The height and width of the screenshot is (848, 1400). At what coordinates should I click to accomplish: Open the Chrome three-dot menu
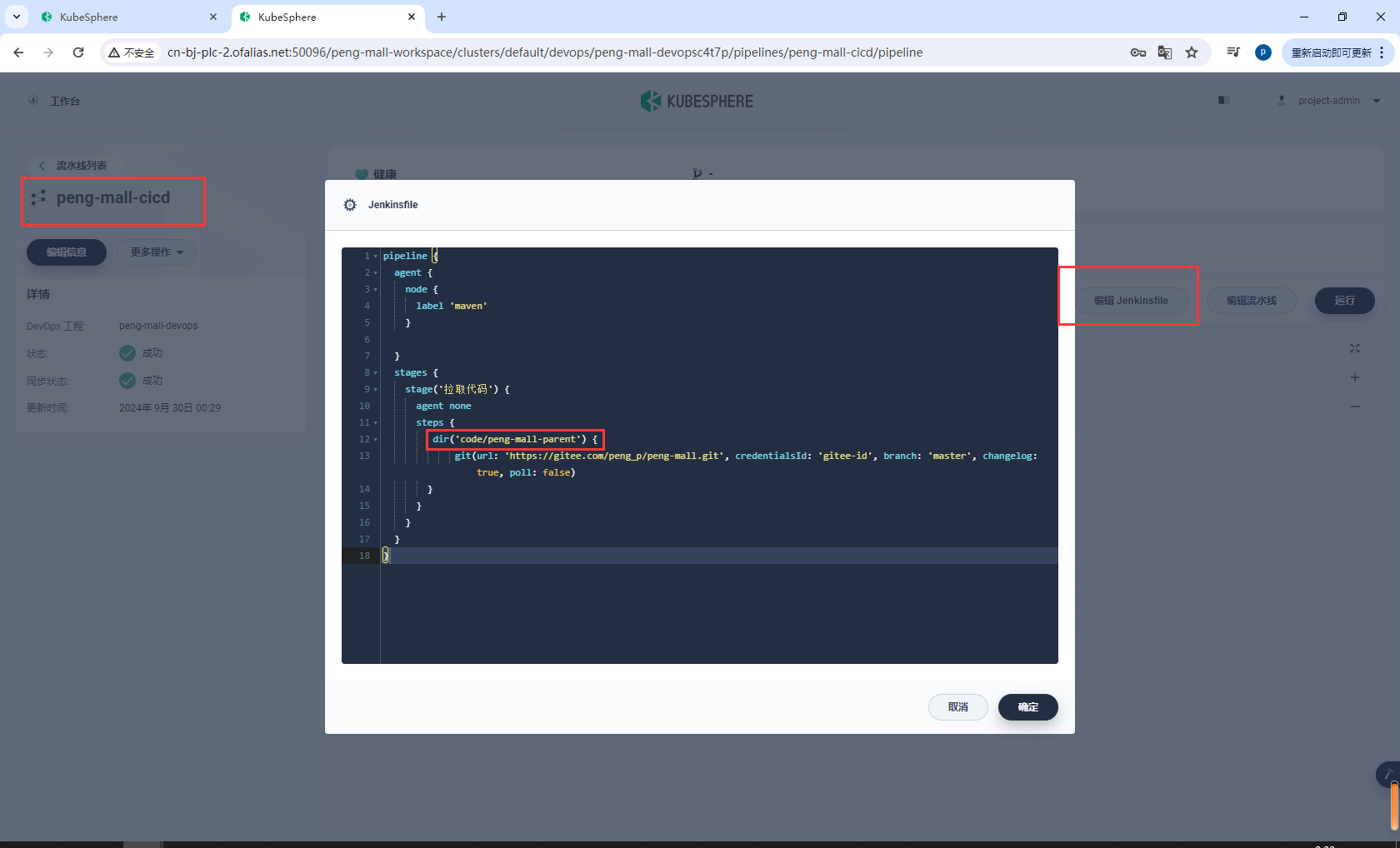(x=1382, y=52)
